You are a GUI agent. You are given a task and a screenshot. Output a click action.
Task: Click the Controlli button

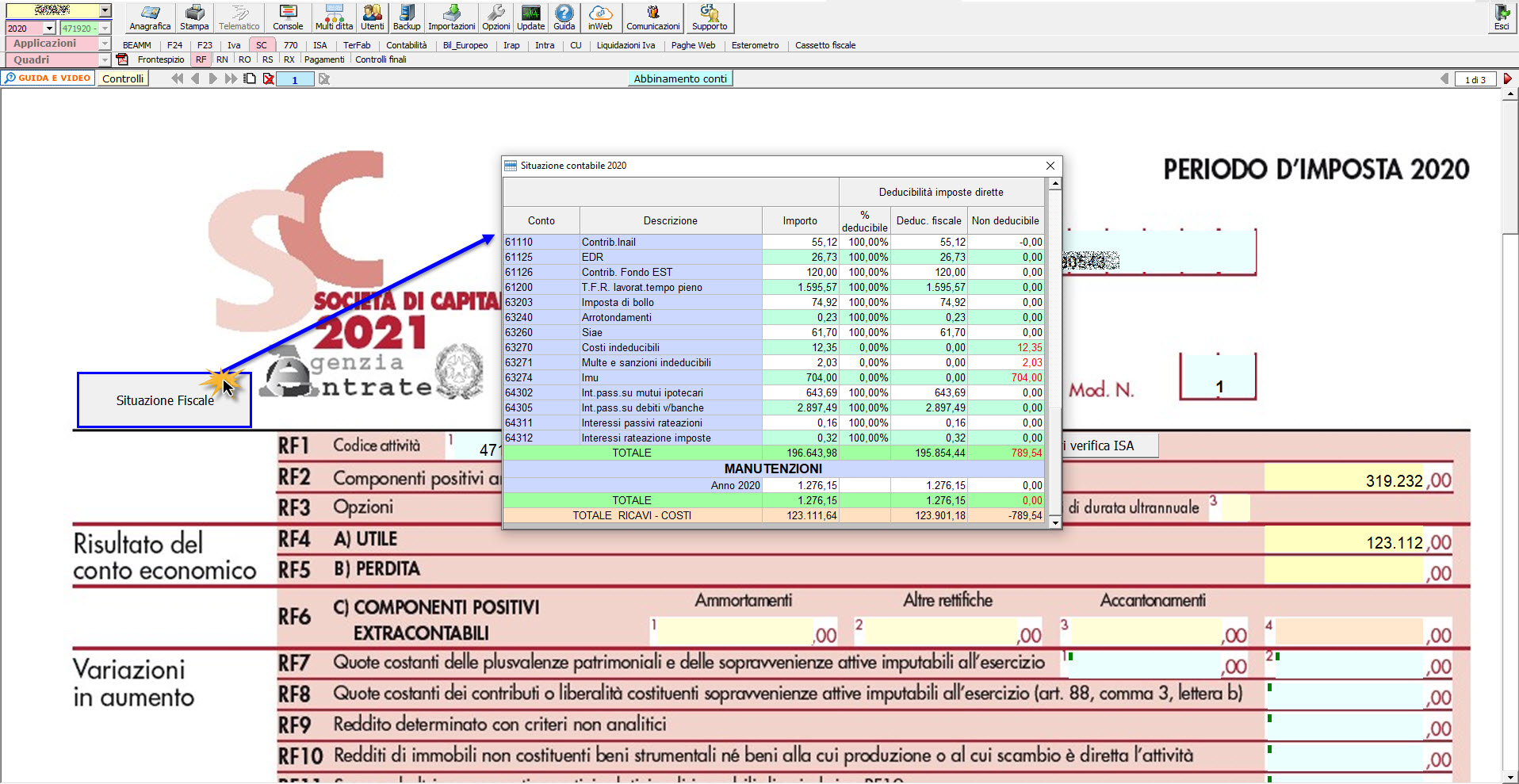coord(123,78)
